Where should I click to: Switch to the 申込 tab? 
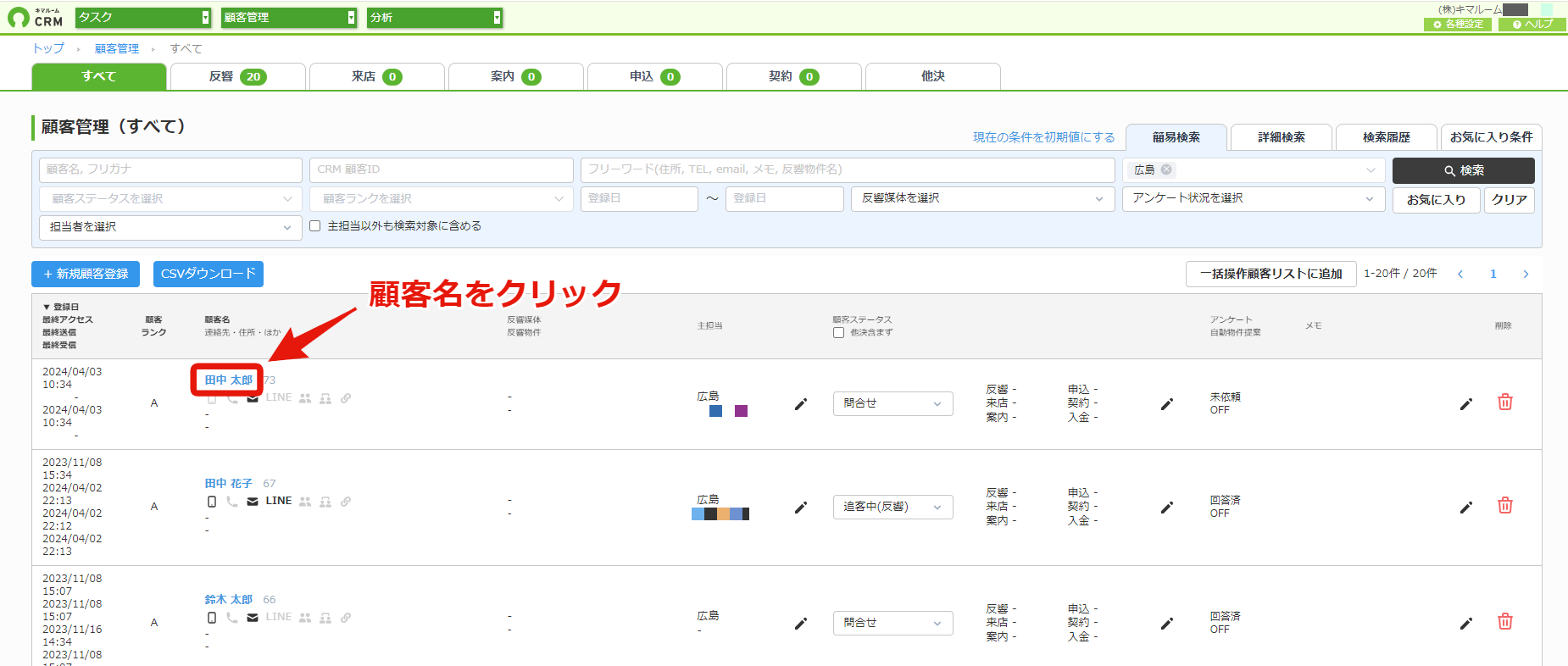click(654, 76)
